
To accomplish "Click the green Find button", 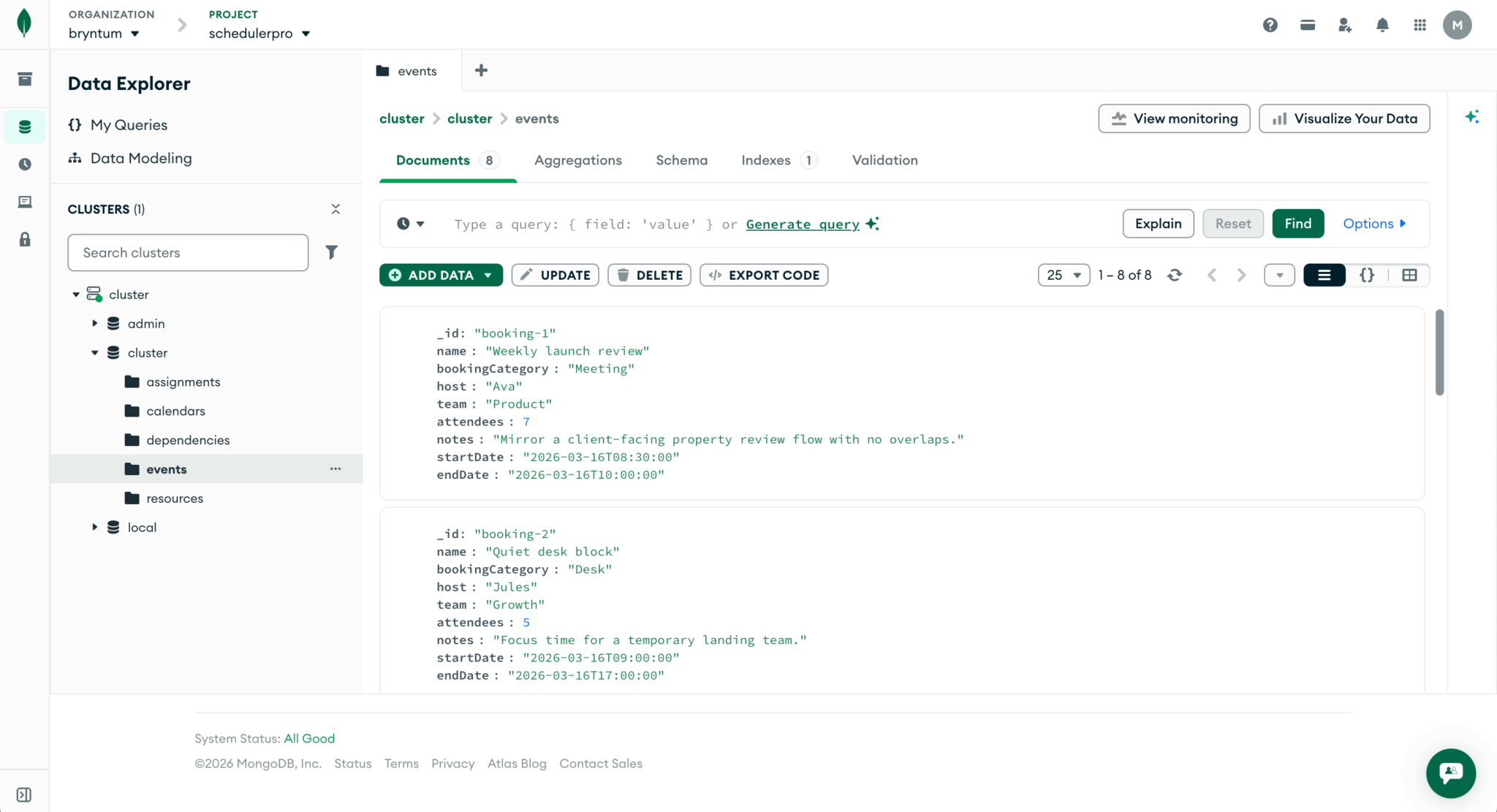I will pos(1297,224).
